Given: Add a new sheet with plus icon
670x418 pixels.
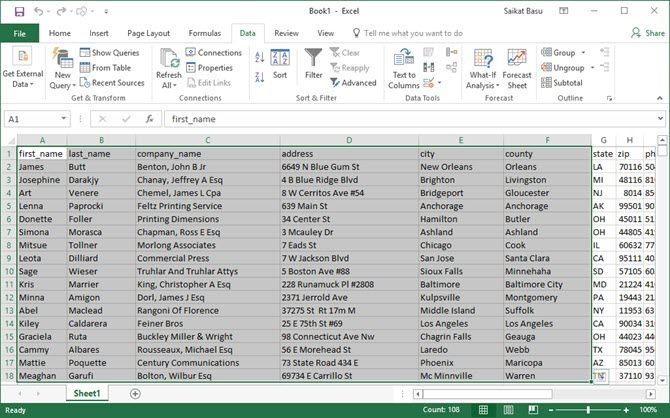Looking at the screenshot, I should tap(135, 394).
